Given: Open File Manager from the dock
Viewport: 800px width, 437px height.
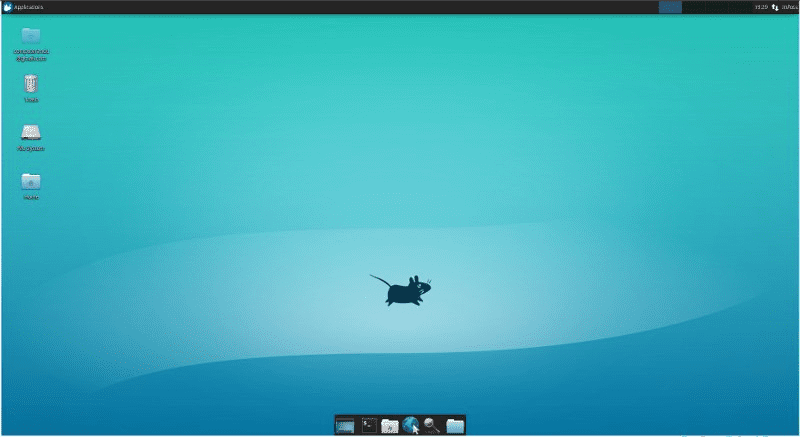Looking at the screenshot, I should click(x=389, y=425).
